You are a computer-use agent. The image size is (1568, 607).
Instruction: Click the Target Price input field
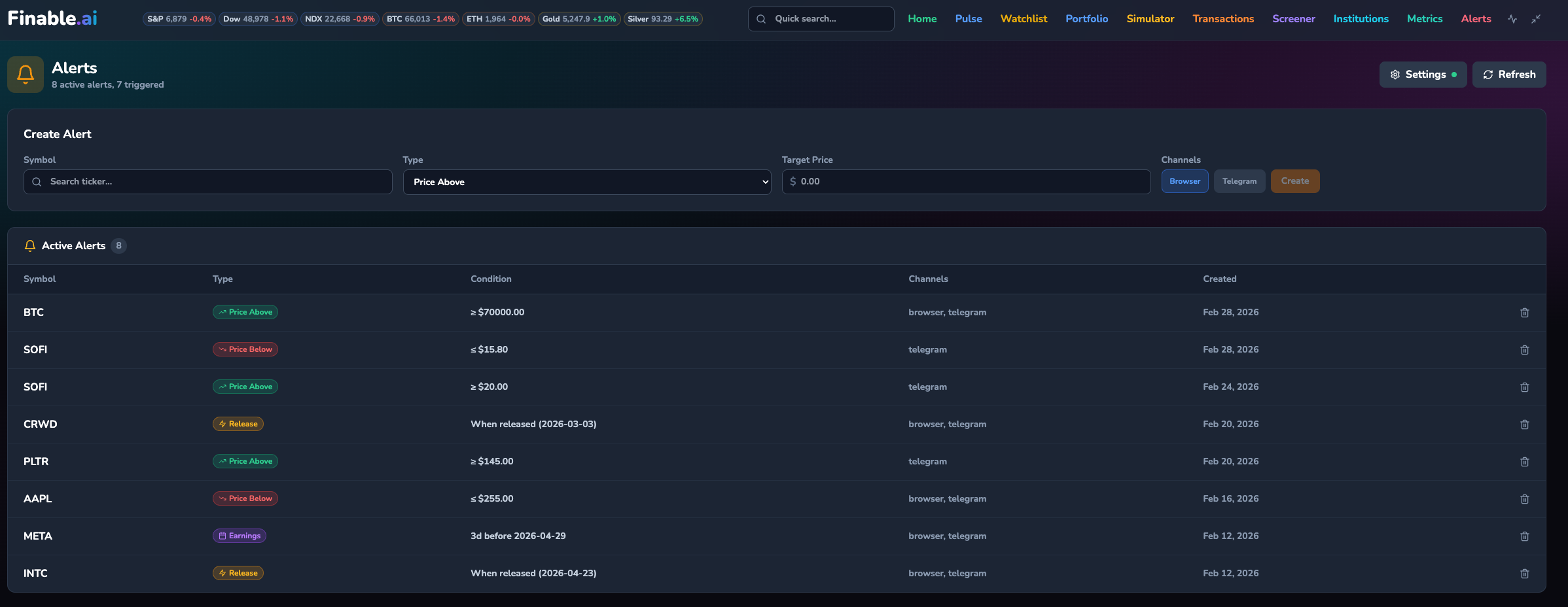[965, 182]
